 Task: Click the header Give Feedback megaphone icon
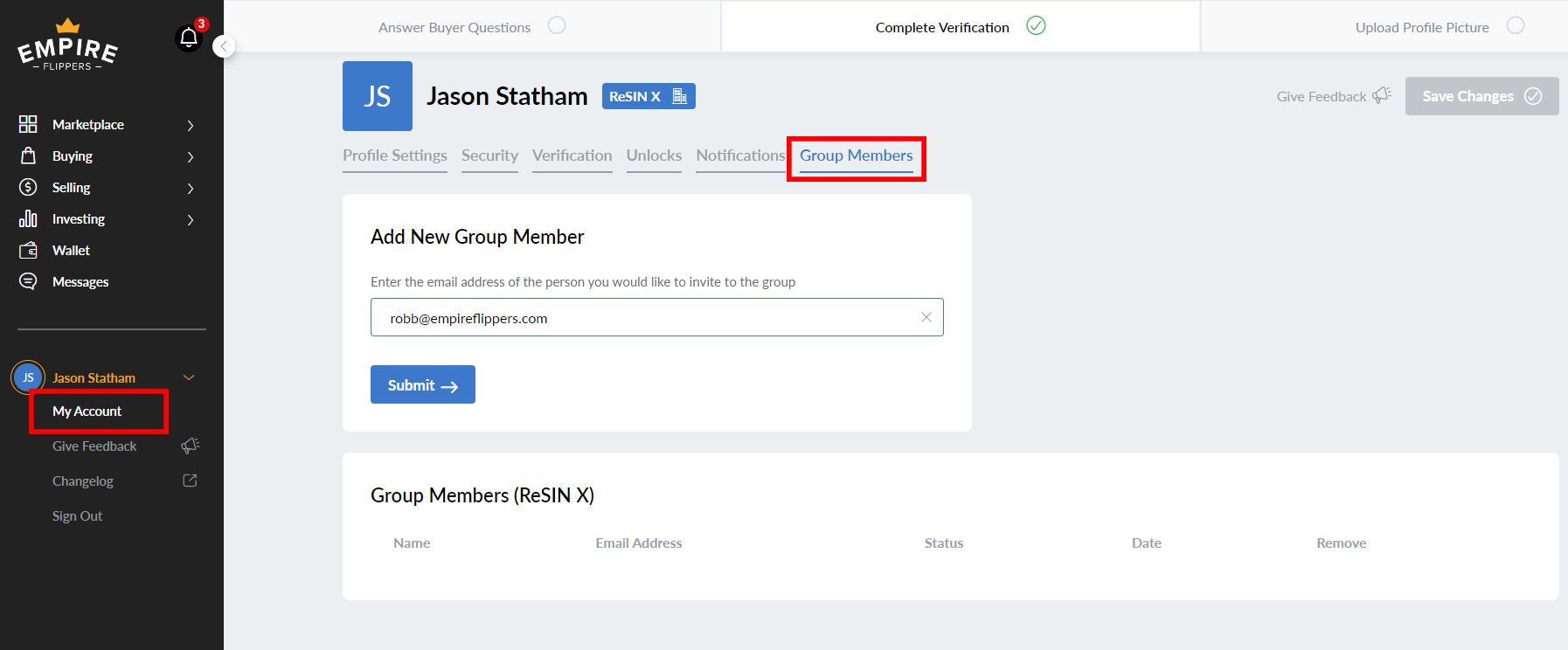(x=1382, y=95)
